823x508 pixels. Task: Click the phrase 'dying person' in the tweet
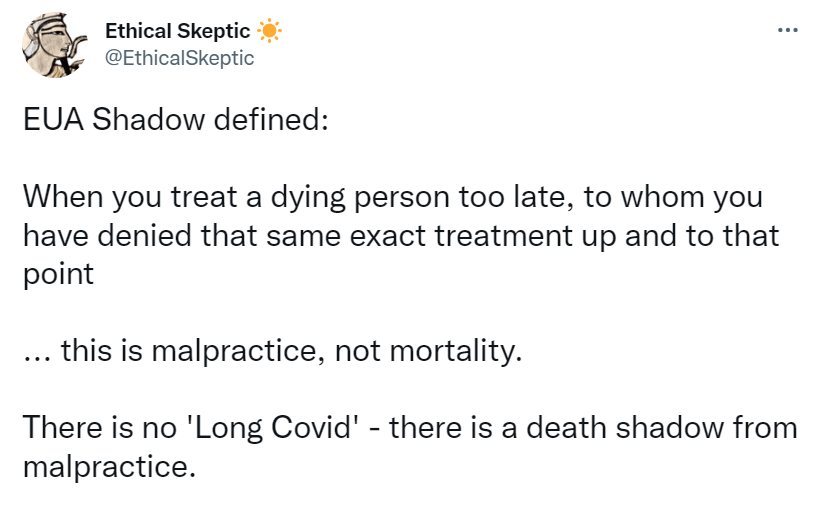tap(327, 197)
